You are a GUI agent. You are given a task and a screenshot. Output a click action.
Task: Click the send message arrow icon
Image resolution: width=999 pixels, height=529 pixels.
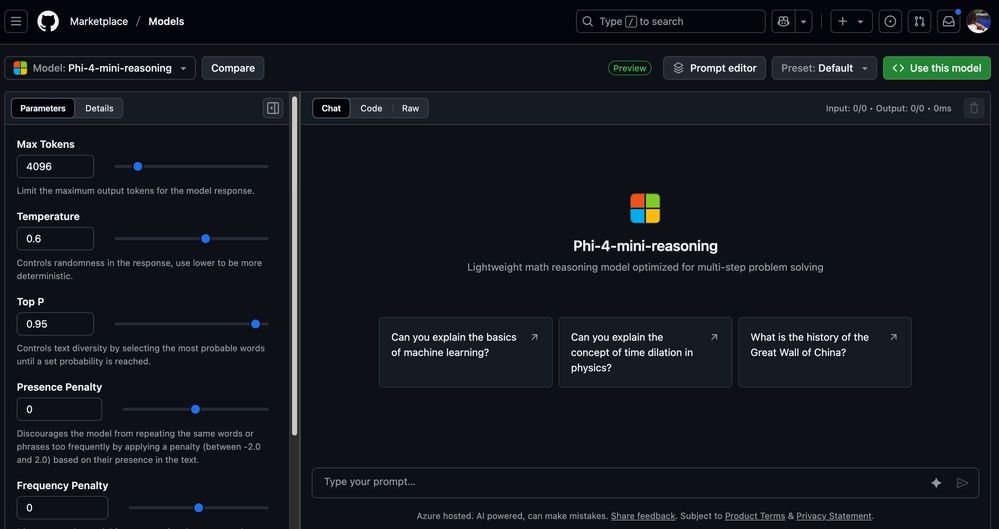coord(963,483)
